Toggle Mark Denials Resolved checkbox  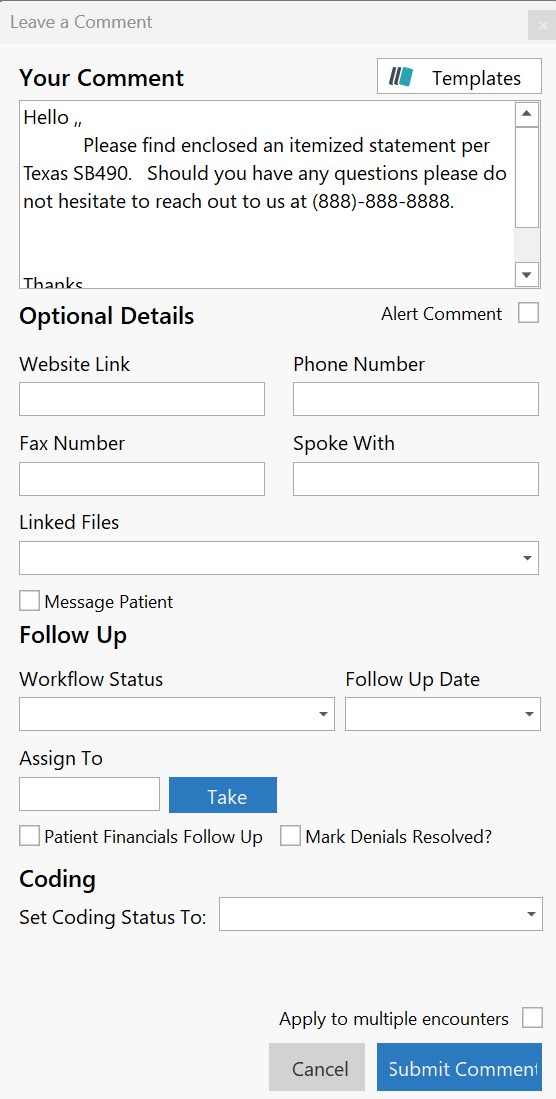coord(290,836)
